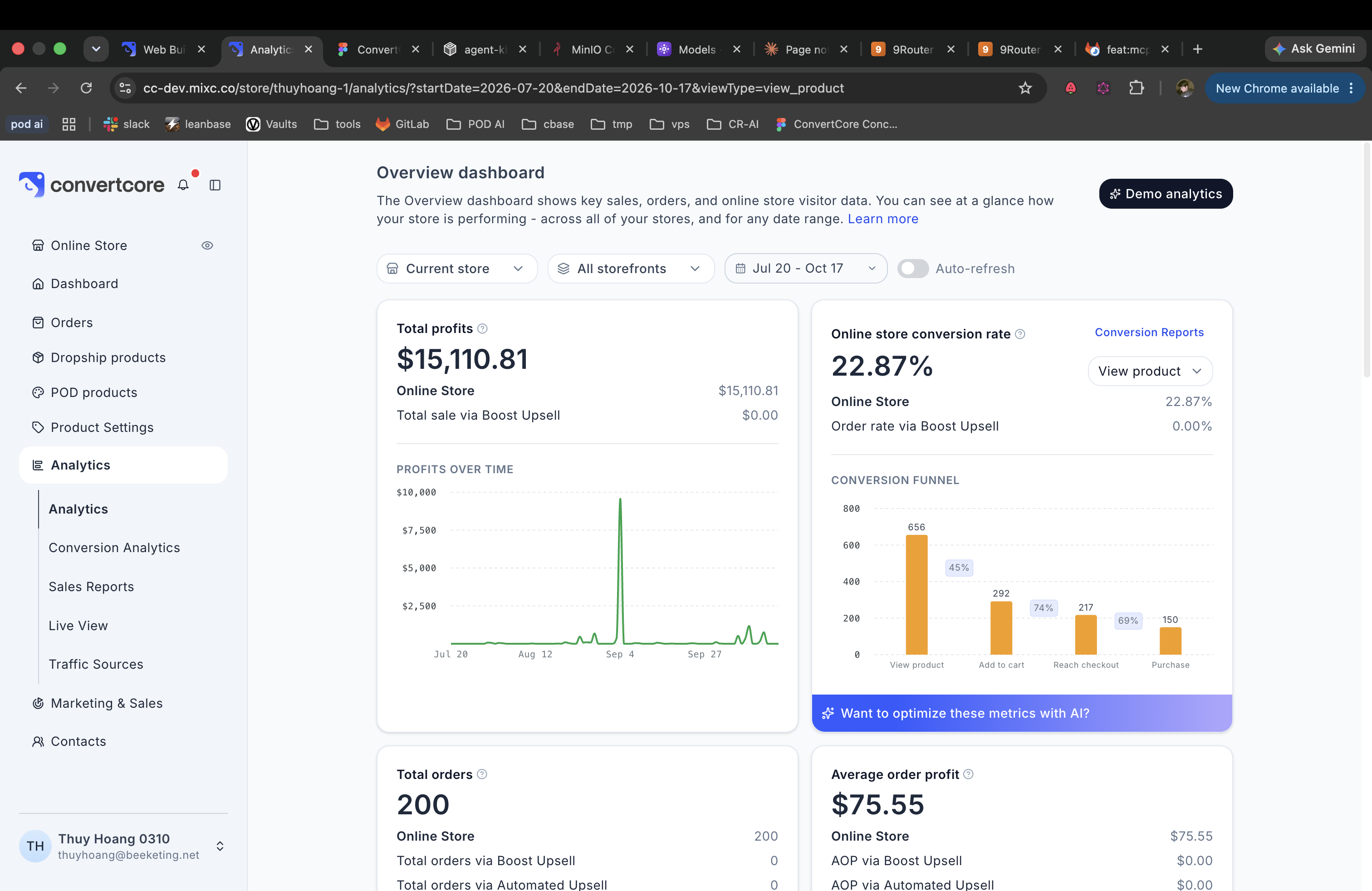Switch to the Web Bui browser tab
This screenshot has width=1372, height=891.
[164, 49]
